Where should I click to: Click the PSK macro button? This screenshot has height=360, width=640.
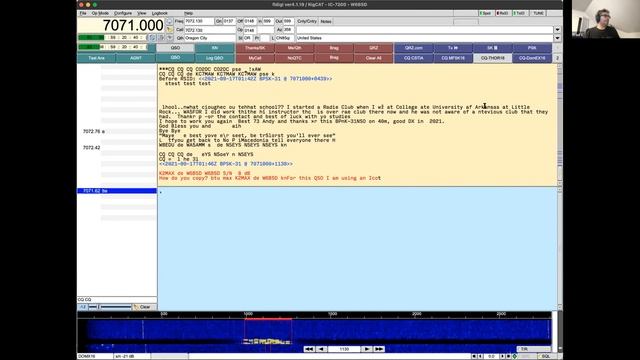(x=532, y=48)
